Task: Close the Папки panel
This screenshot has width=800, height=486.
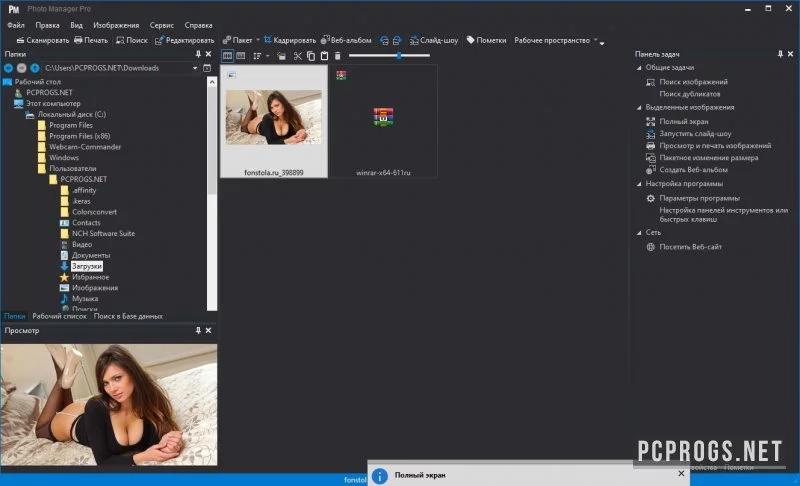Action: pyautogui.click(x=208, y=54)
